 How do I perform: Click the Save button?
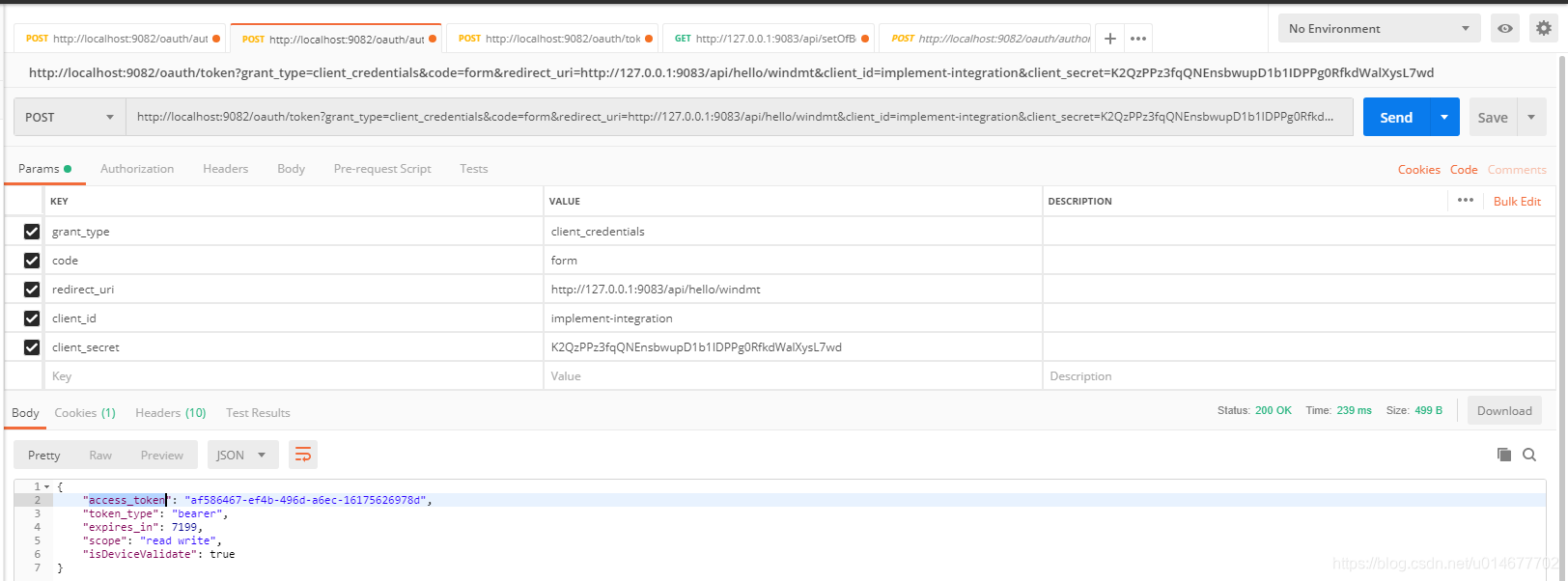[x=1493, y=117]
